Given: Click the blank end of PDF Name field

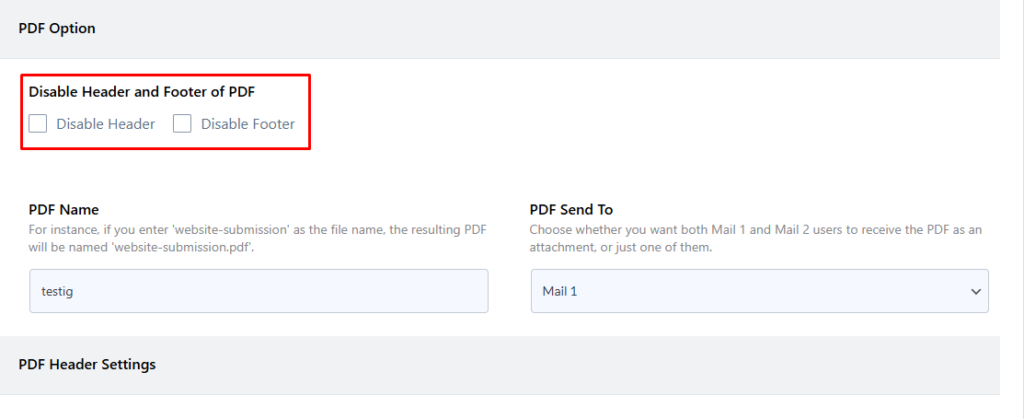Looking at the screenshot, I should [x=327, y=291].
